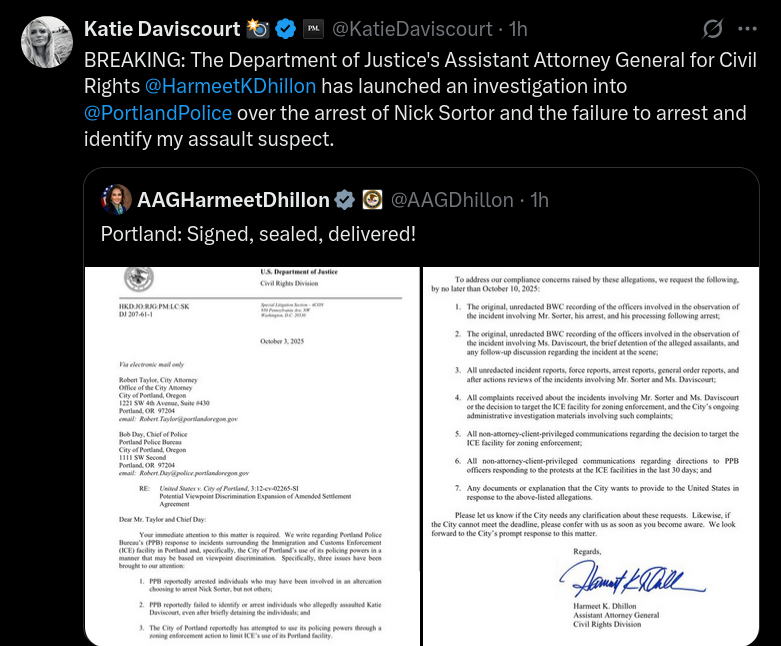
Task: Click the blue verified badge beside Katie Daviscourt
Action: point(286,29)
